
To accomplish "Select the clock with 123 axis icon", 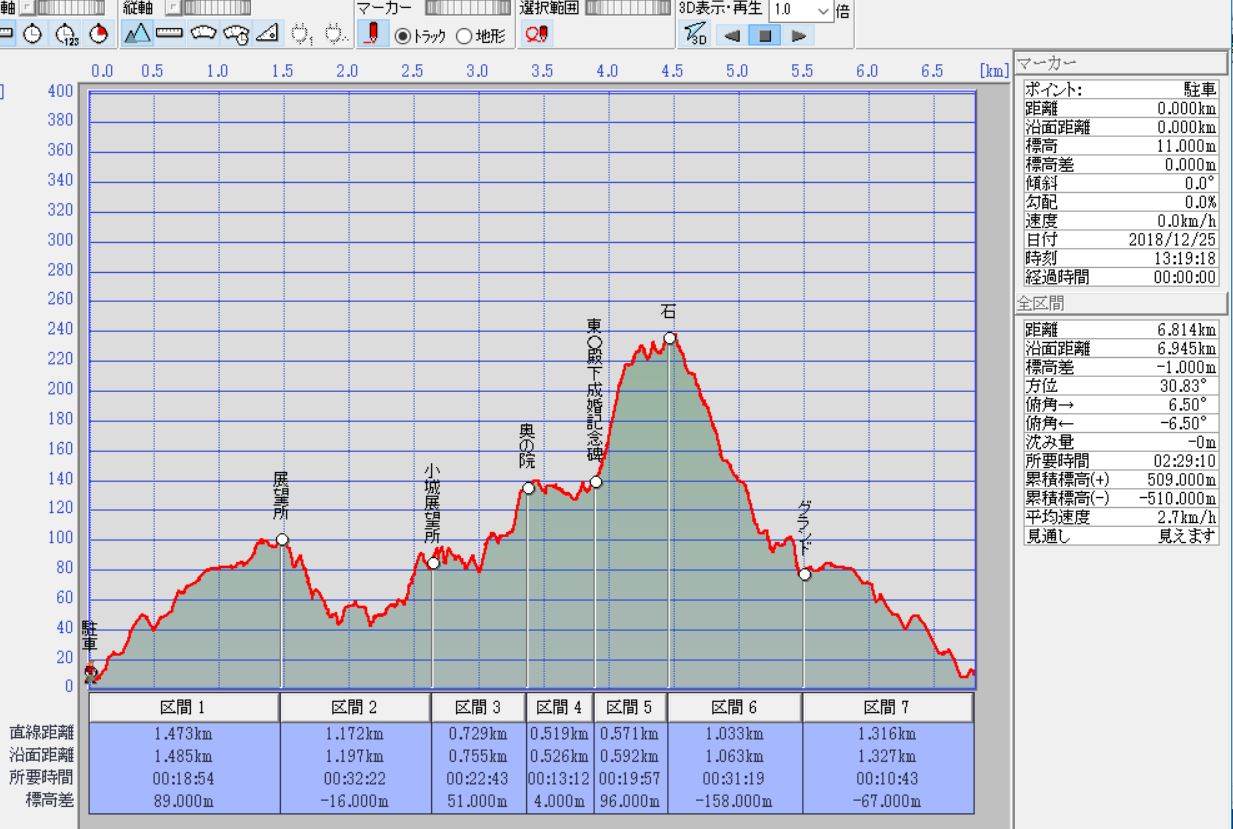I will 67,34.
